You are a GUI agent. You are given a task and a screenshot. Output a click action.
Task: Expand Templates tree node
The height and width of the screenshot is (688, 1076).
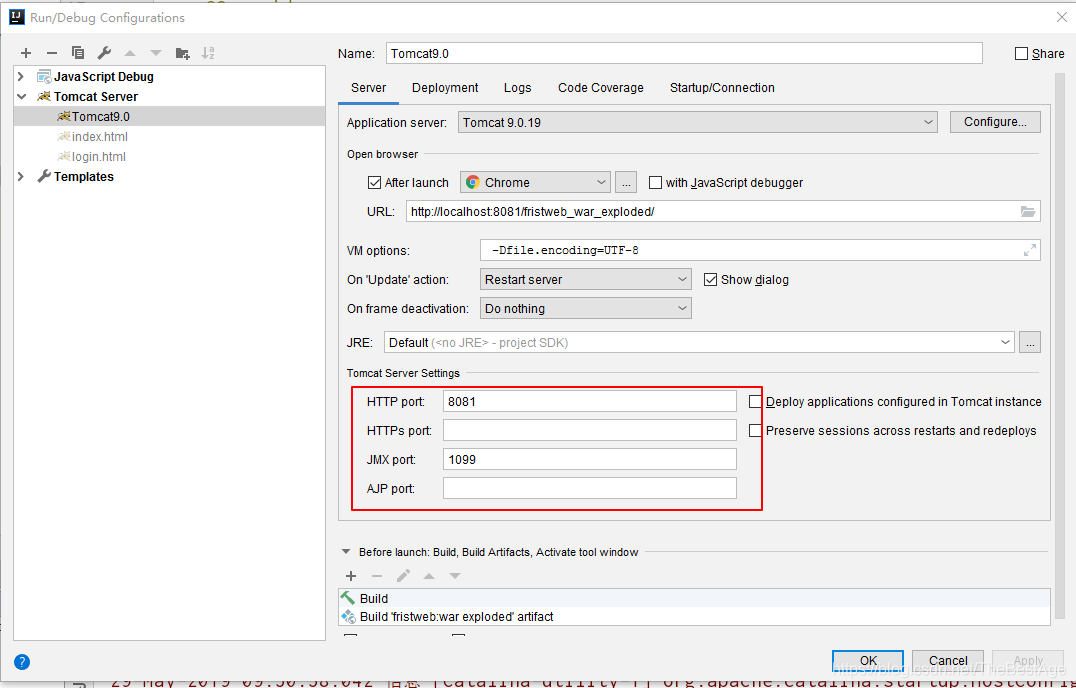tap(21, 176)
